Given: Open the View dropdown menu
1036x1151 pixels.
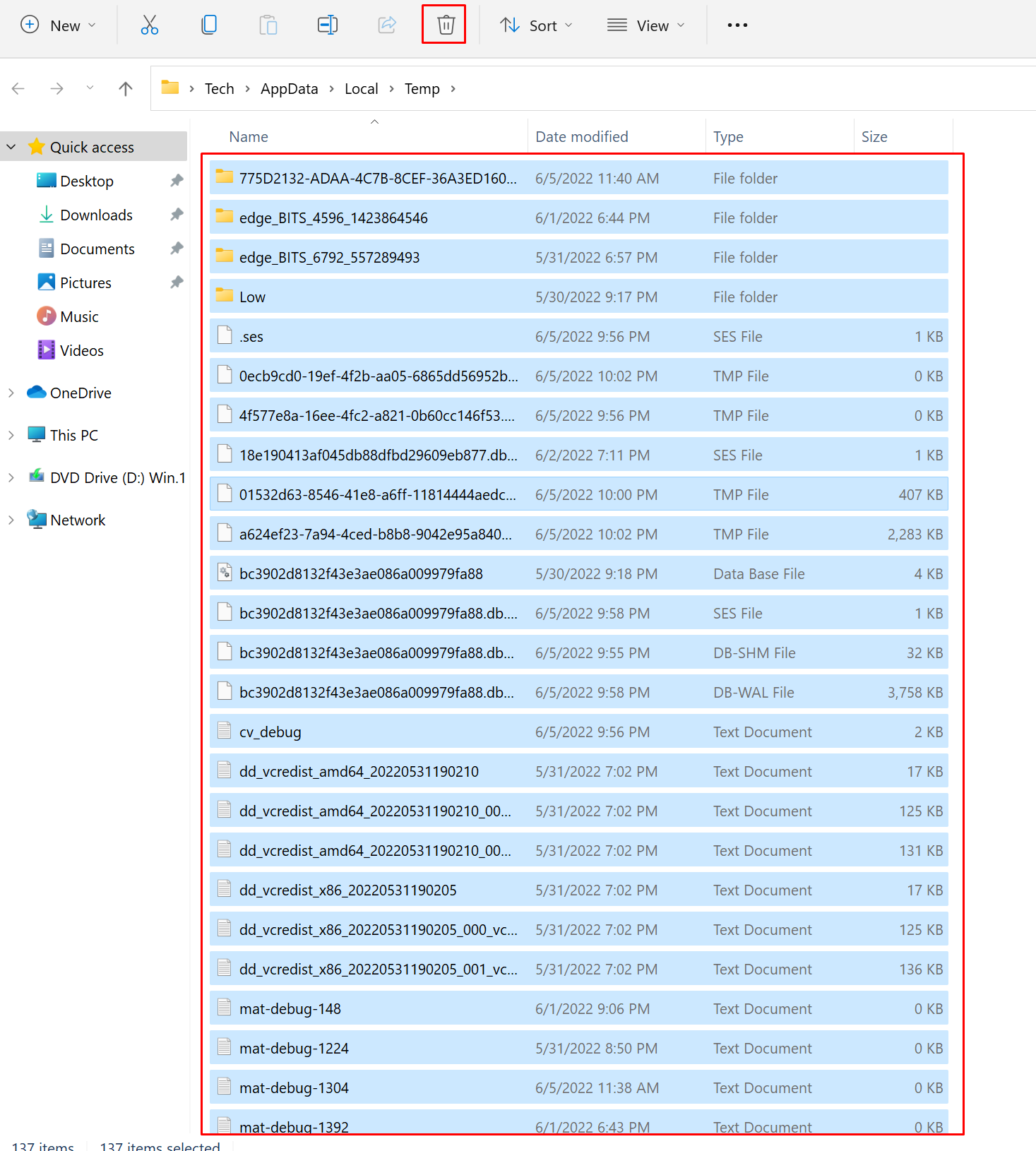Looking at the screenshot, I should tap(646, 25).
